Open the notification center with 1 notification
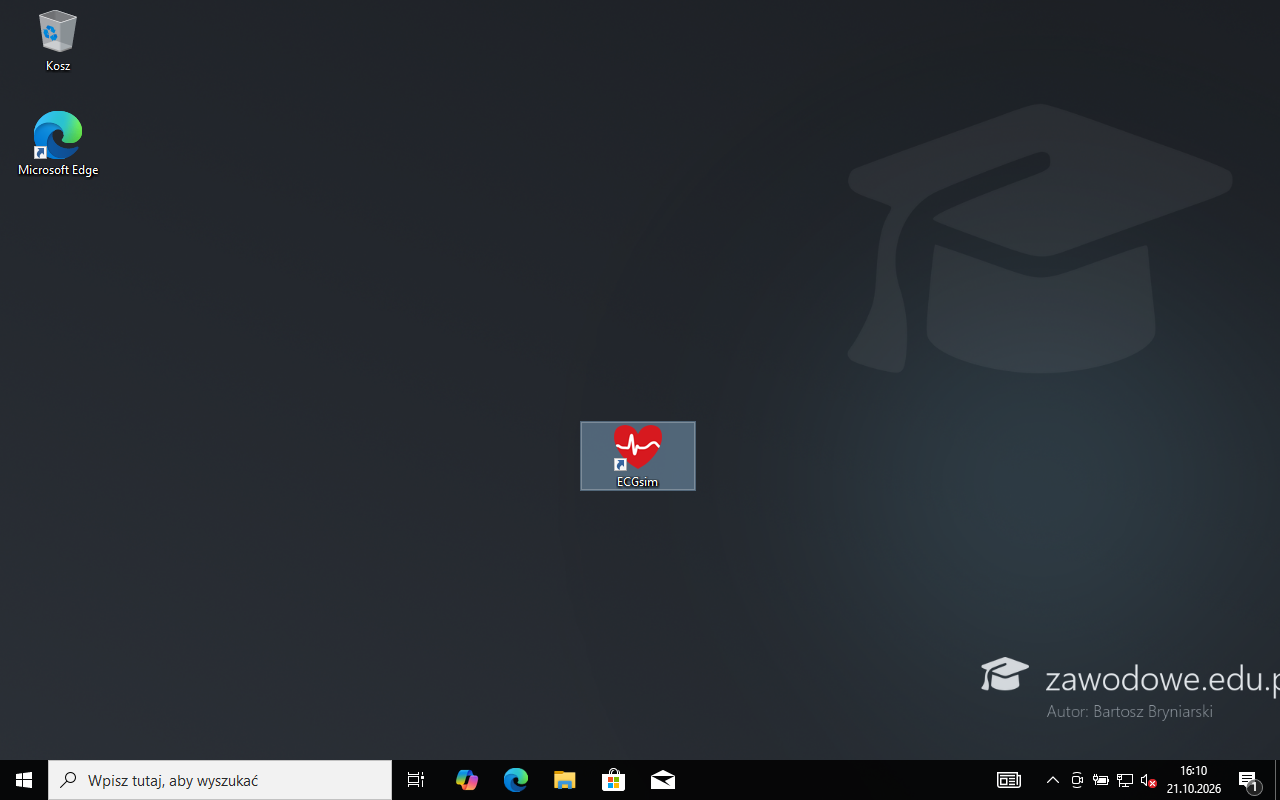 click(x=1249, y=780)
